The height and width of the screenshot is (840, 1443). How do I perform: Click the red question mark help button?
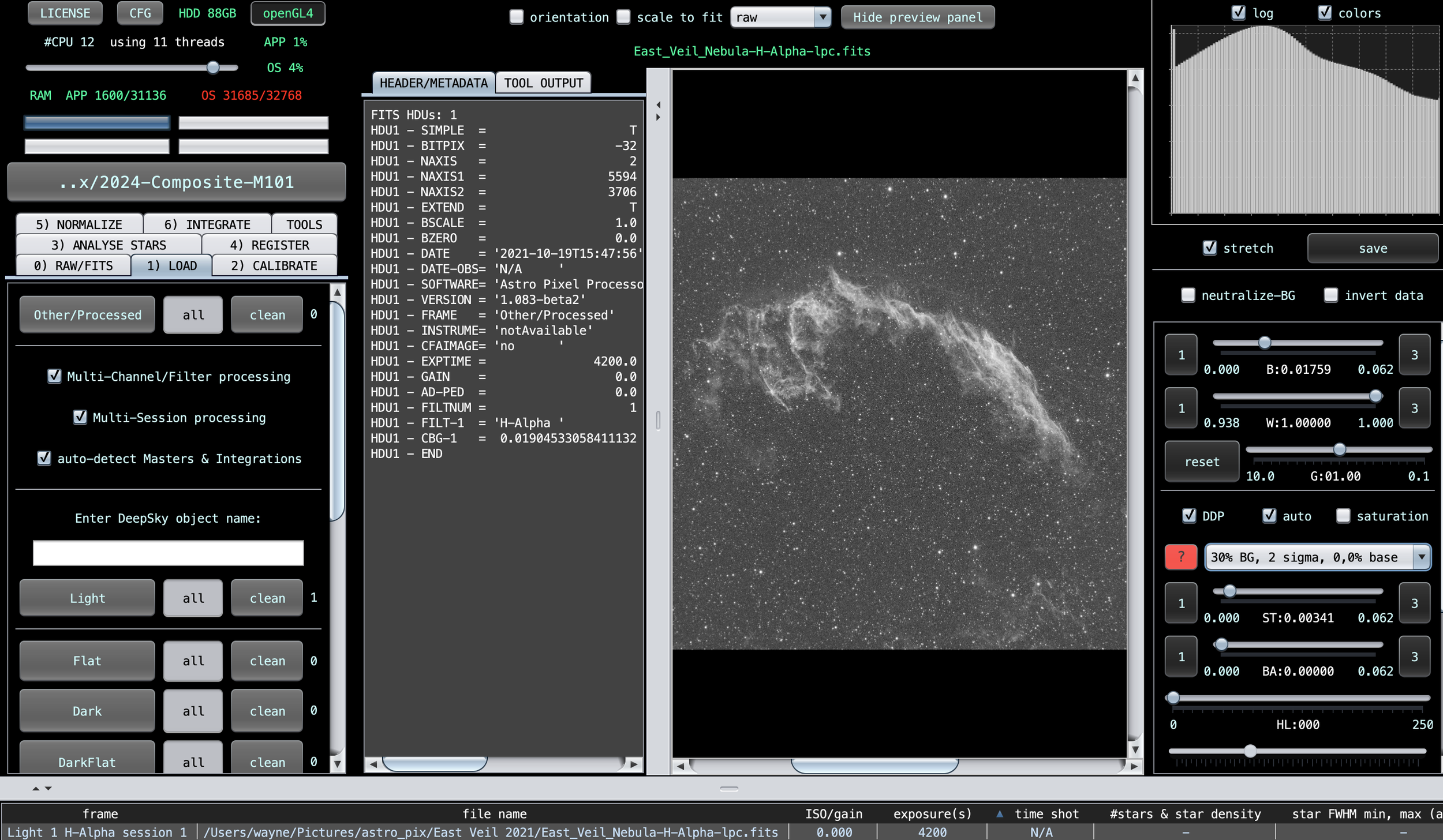point(1180,557)
